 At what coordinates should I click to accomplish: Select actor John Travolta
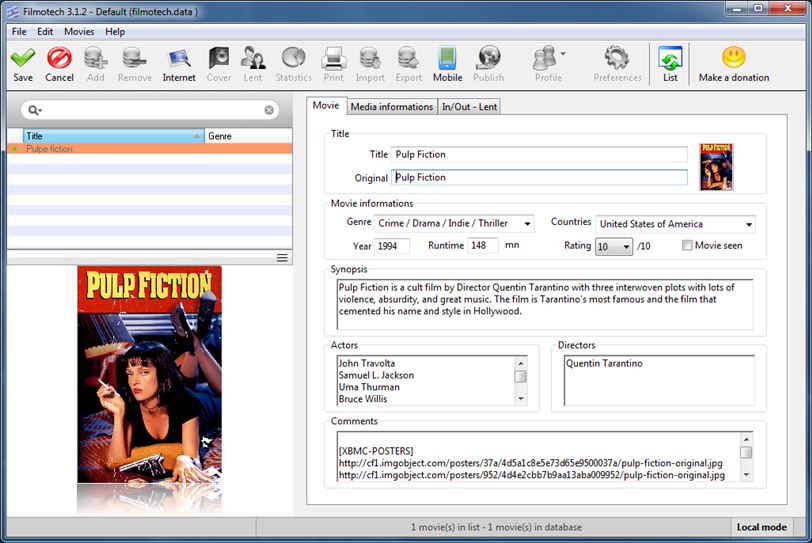[x=367, y=363]
